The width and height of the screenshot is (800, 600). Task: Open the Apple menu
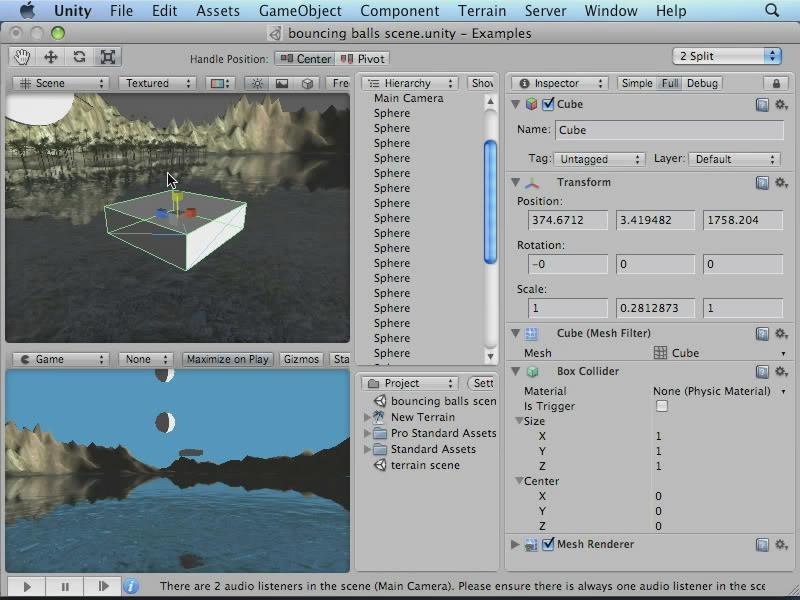(27, 10)
